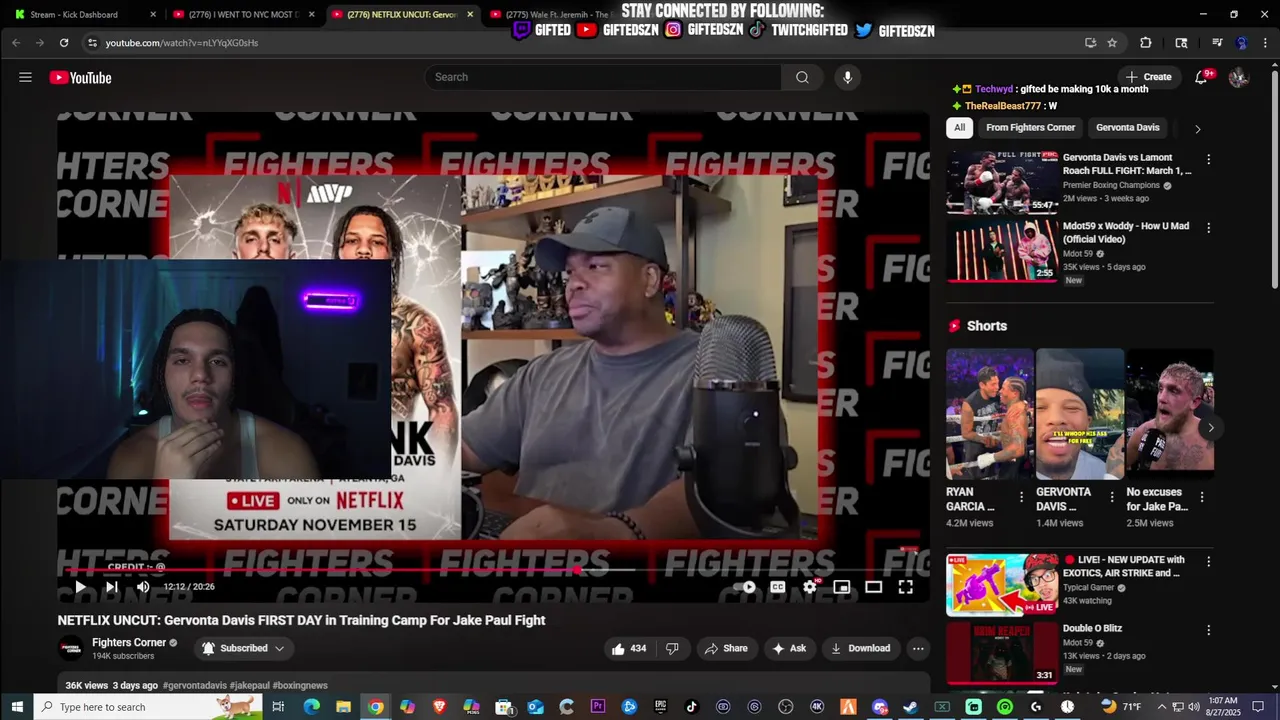
Task: Start voice search with microphone icon
Action: (847, 77)
